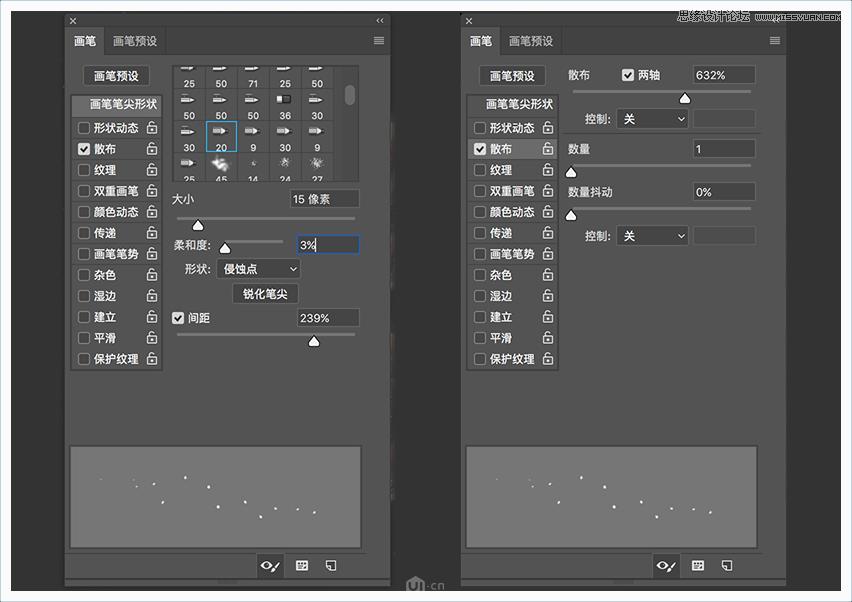Open the lower 控制 dropdown on the right panel
This screenshot has height=602, width=852.
[x=651, y=236]
